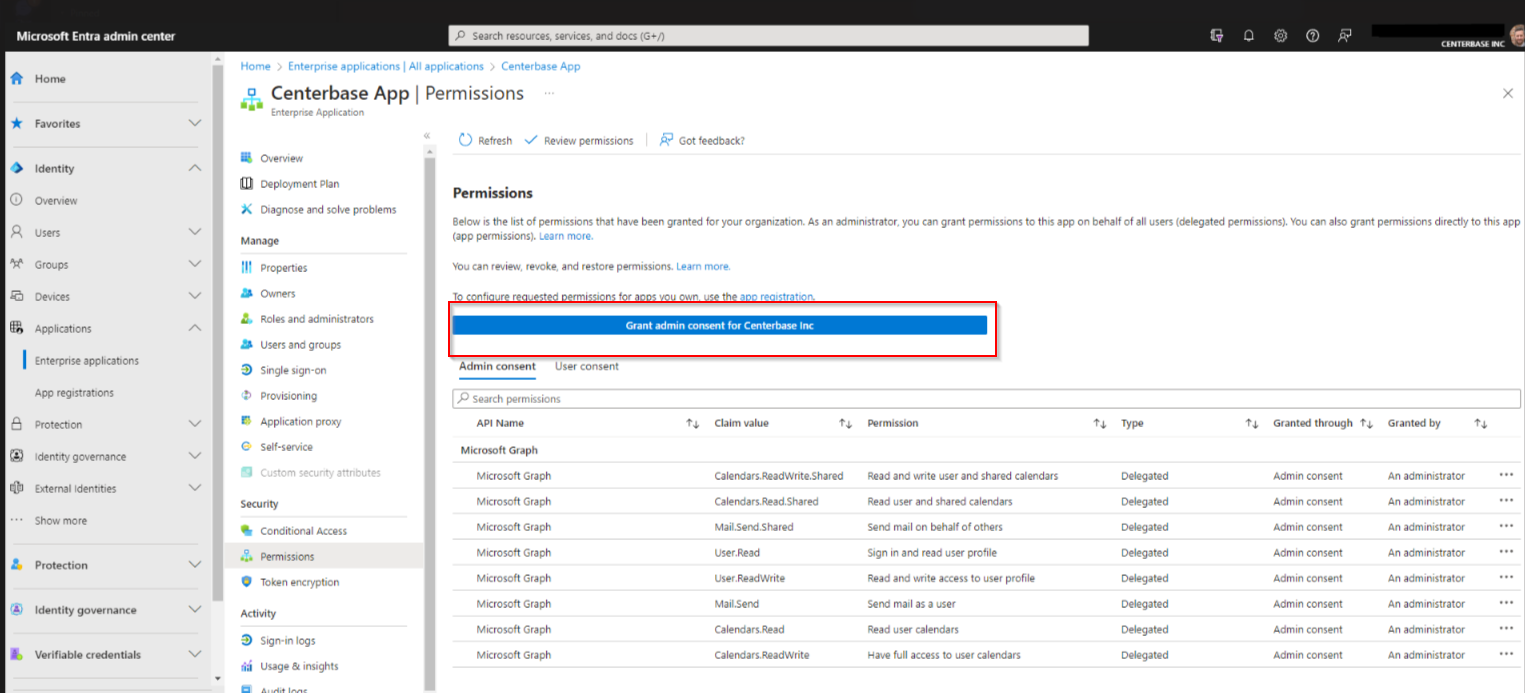Expand the Users submenu
Image resolution: width=1525 pixels, height=693 pixels.
[195, 232]
